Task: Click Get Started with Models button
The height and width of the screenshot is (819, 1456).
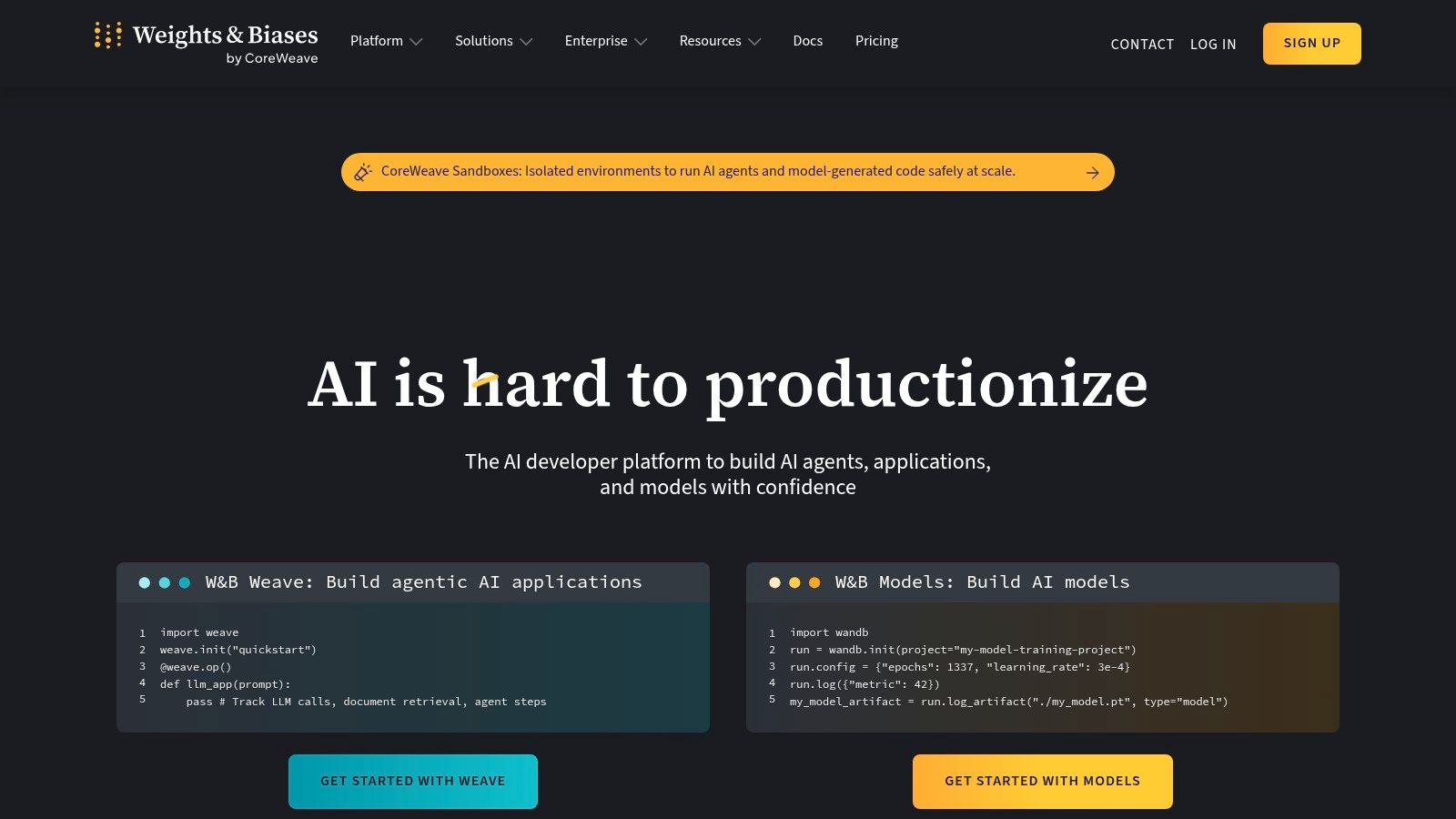Action: 1043,782
